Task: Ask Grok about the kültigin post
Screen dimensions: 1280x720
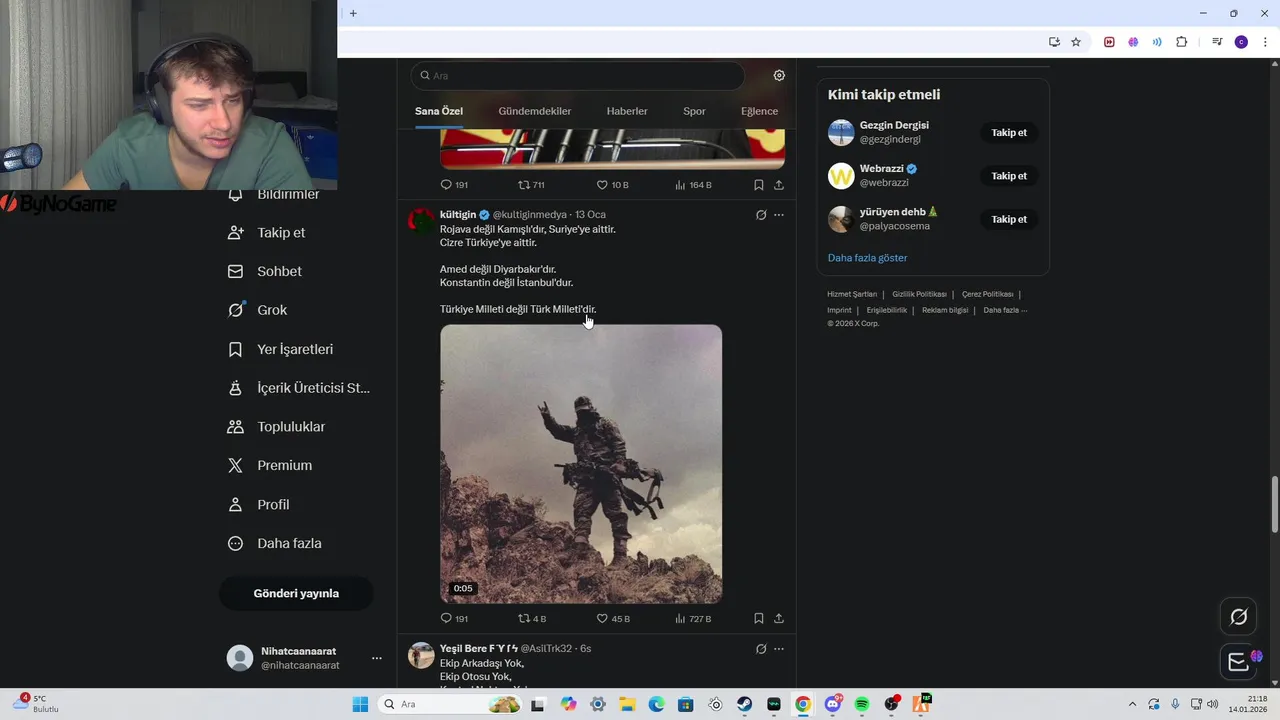Action: (761, 215)
